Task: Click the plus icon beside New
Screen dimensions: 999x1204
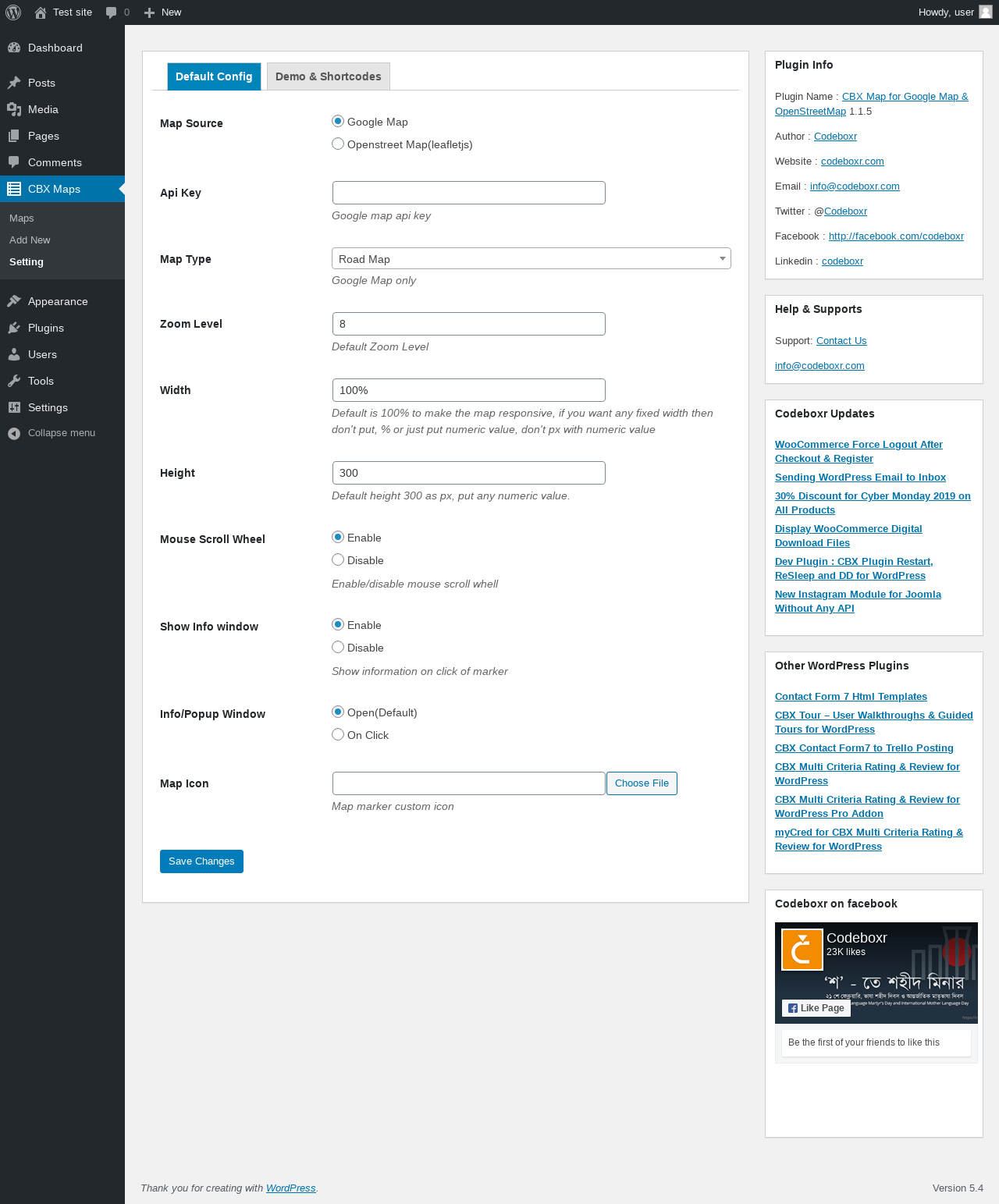Action: click(x=150, y=12)
